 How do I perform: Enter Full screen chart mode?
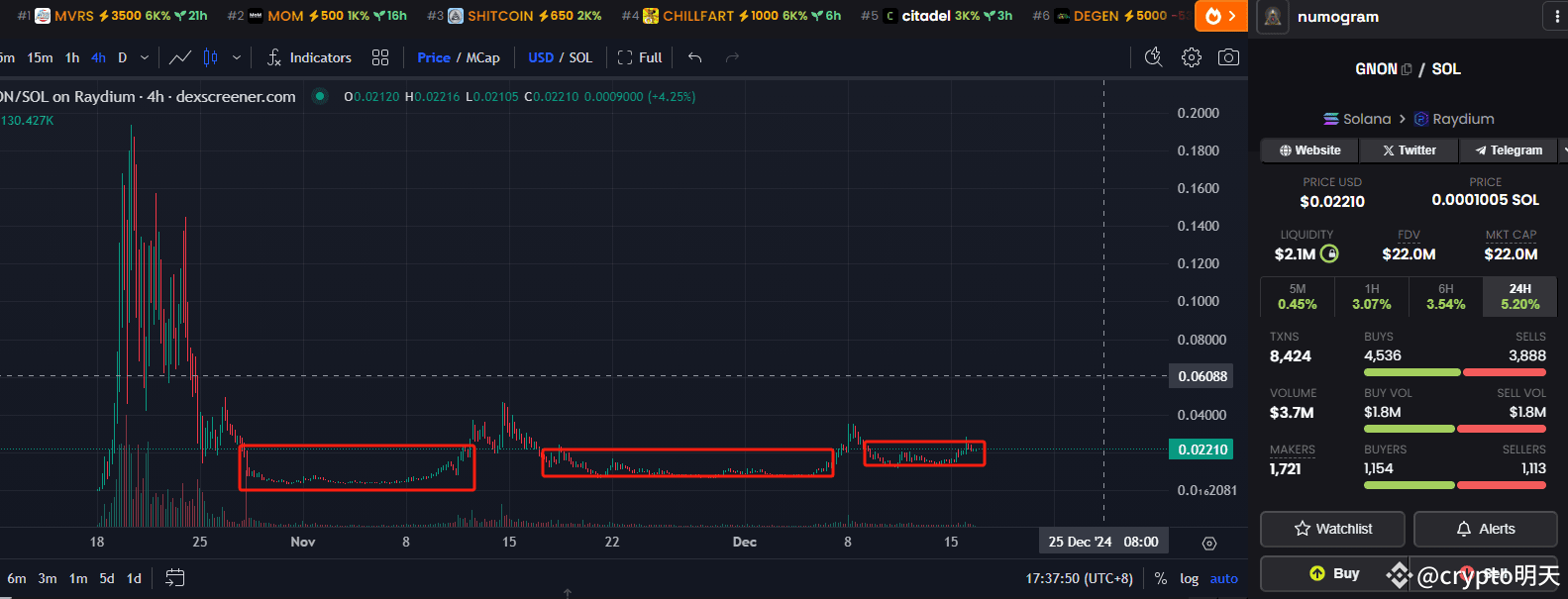[640, 57]
